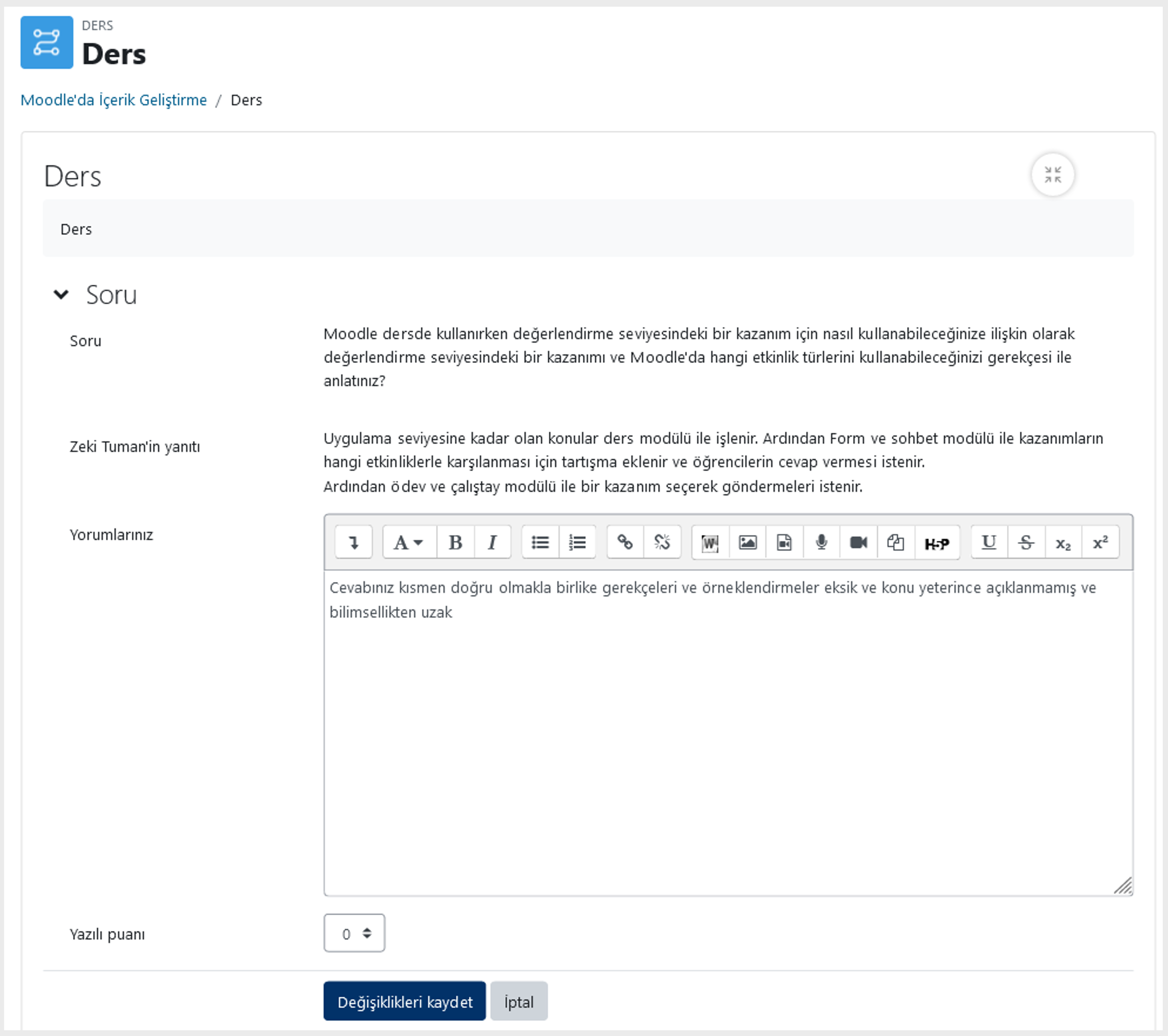Insert an ordered numbered list
This screenshot has height=1036, width=1168.
577,542
